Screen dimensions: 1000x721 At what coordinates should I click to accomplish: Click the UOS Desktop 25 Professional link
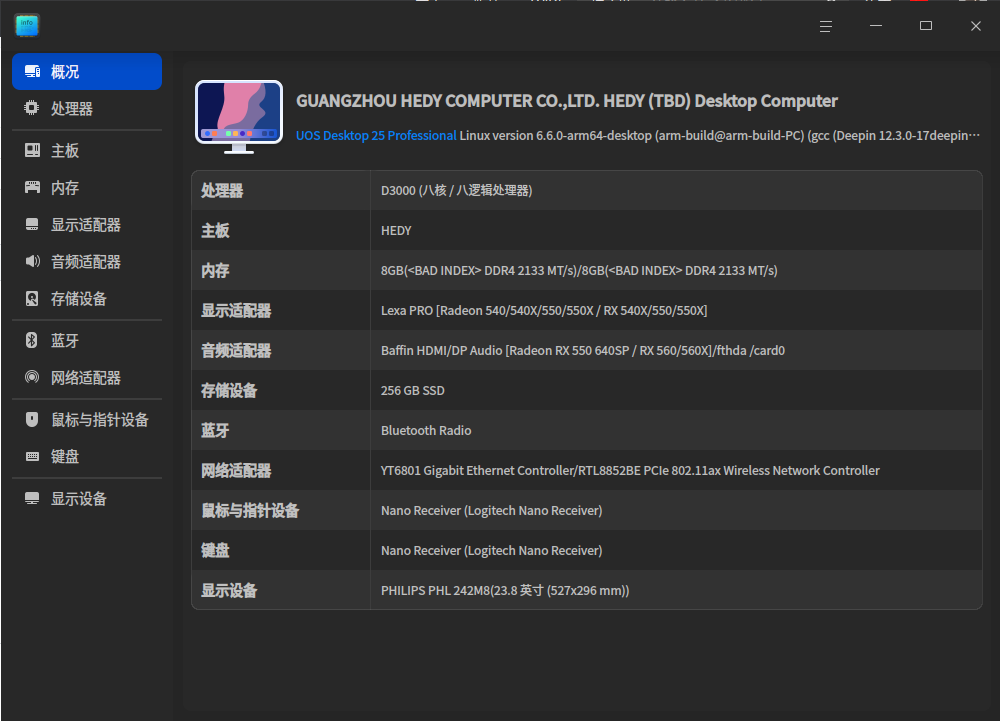(x=376, y=136)
